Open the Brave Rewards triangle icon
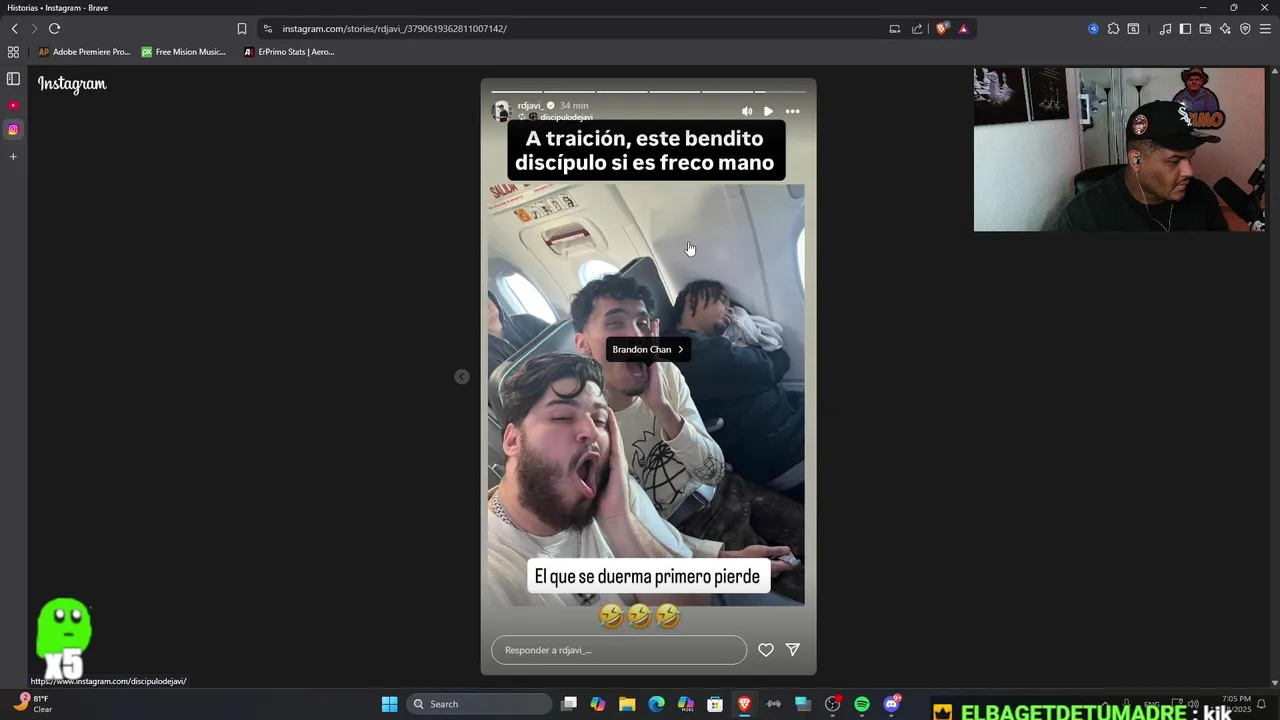Viewport: 1280px width, 720px height. [963, 29]
